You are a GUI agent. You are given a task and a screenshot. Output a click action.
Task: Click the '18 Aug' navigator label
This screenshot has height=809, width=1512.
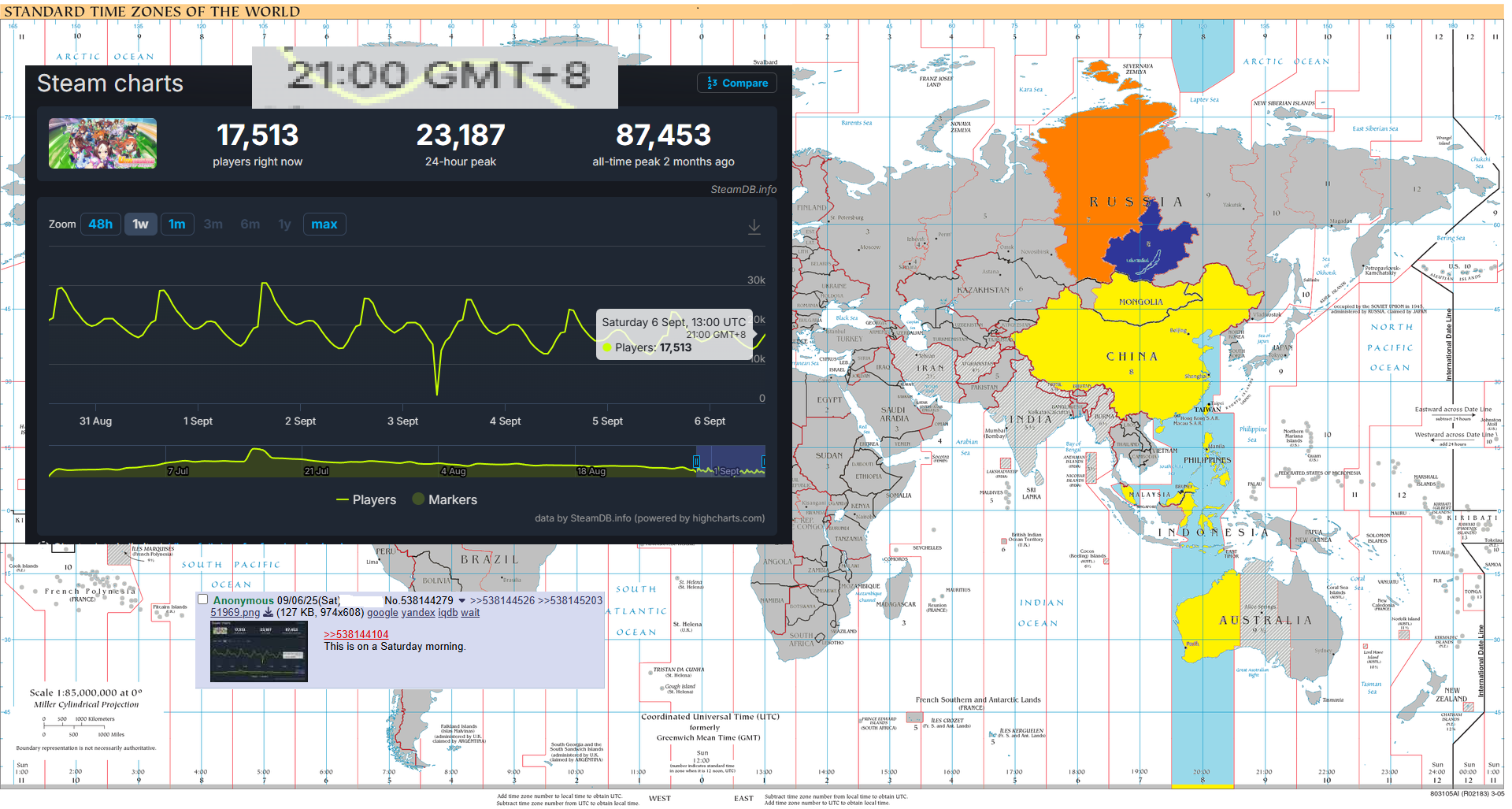click(591, 471)
